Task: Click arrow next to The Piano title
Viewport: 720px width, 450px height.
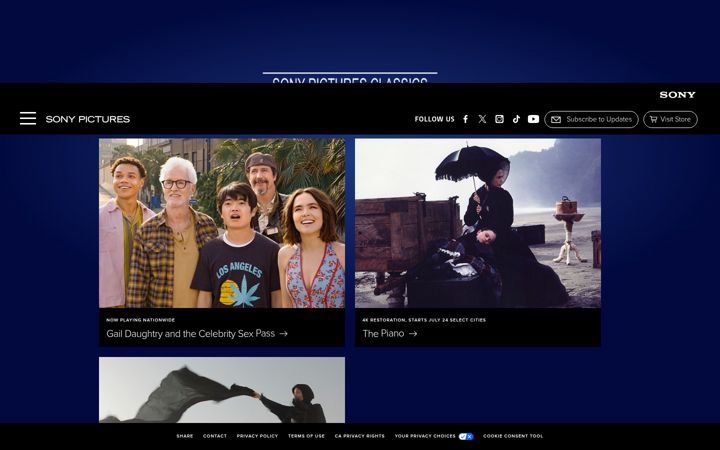Action: (413, 334)
